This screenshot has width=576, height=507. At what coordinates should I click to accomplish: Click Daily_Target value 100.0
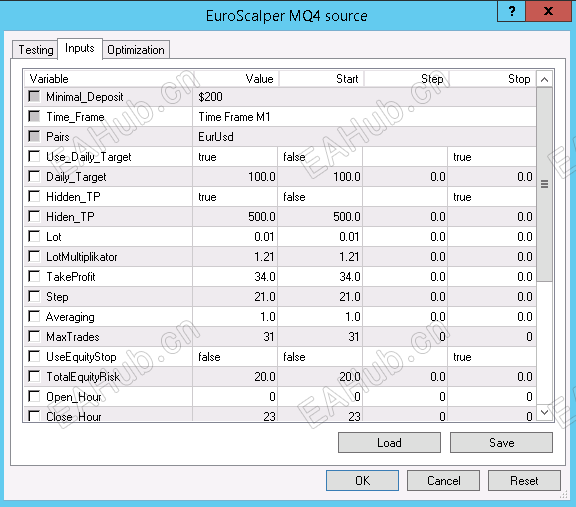pyautogui.click(x=235, y=177)
